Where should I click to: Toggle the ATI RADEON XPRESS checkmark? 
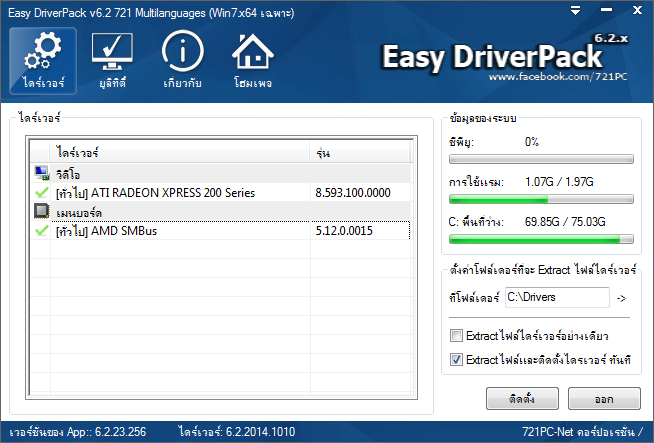(41, 192)
